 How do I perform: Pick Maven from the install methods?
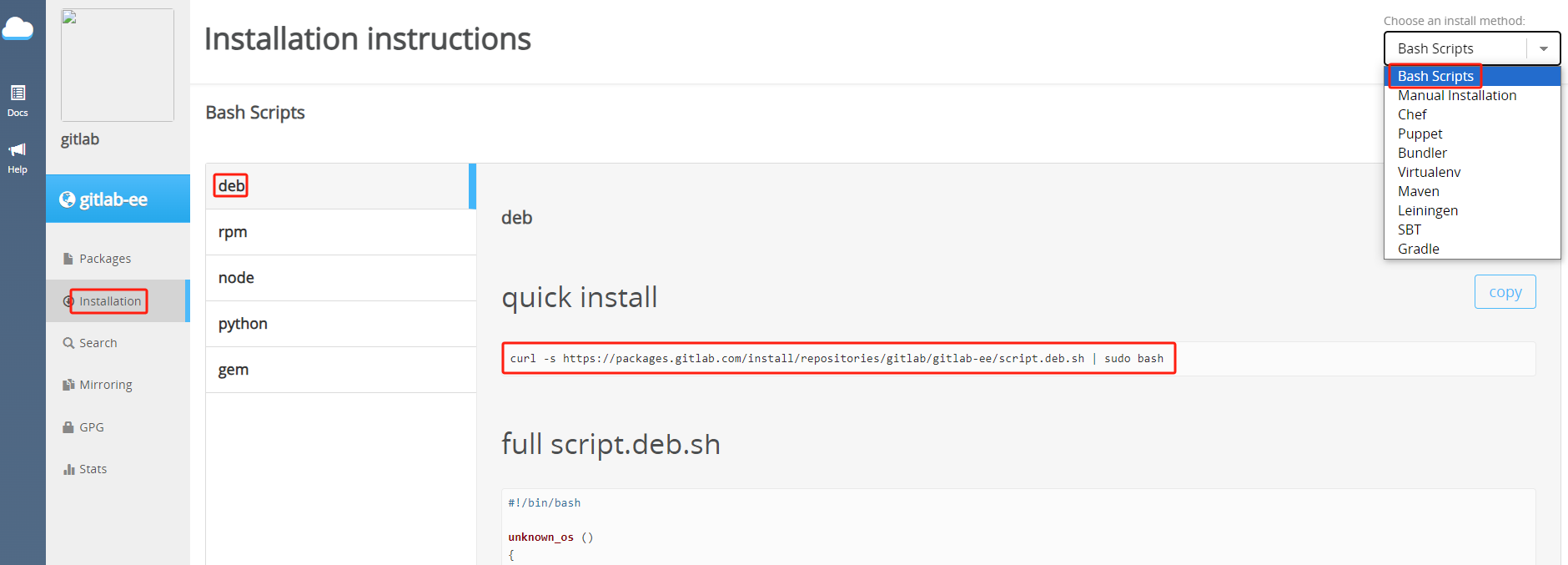(x=1418, y=191)
